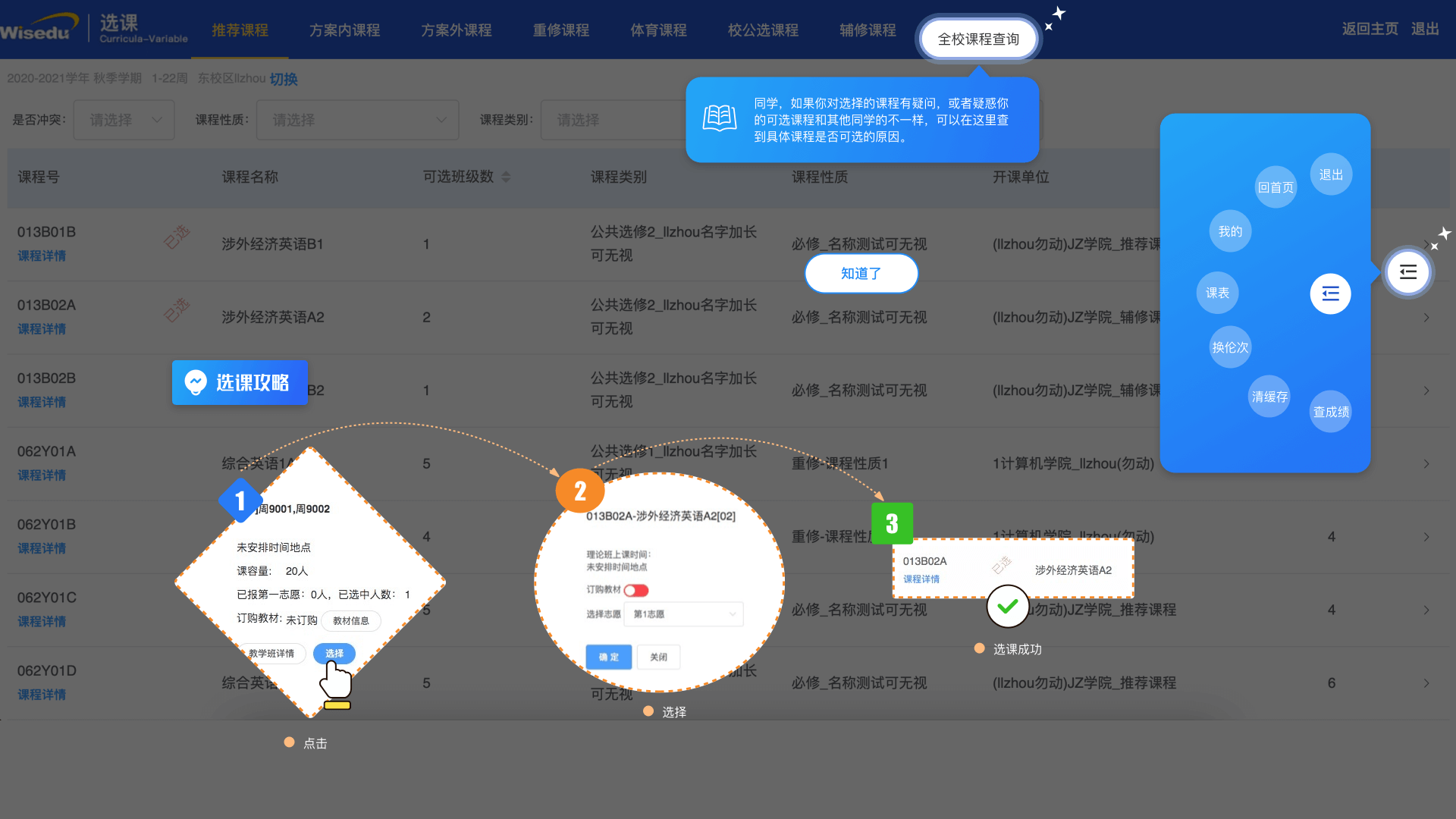Click the white collapse menu circle icon

(x=1330, y=293)
